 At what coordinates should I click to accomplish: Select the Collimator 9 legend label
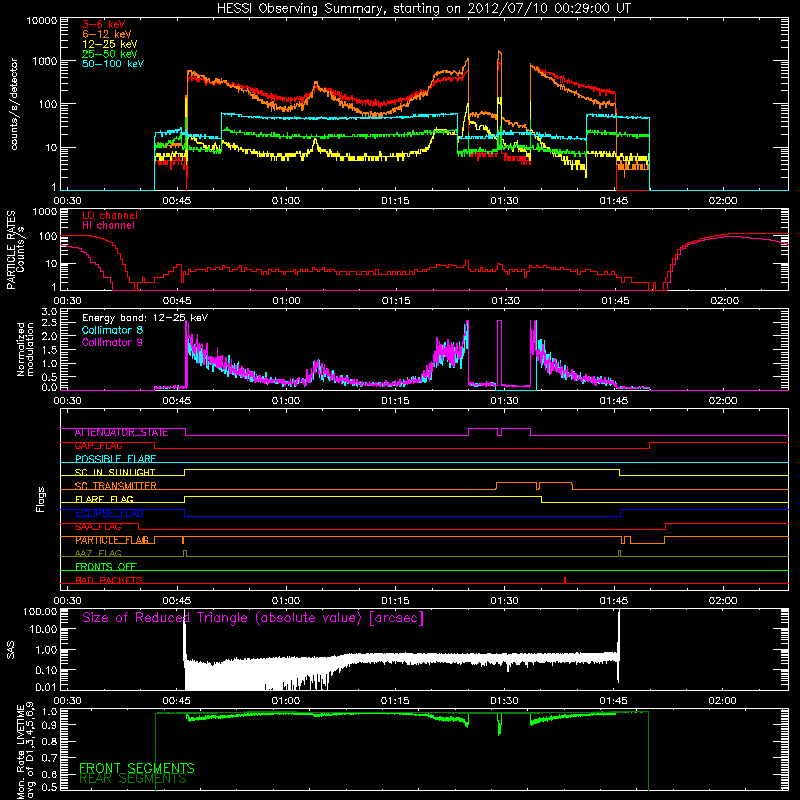112,342
